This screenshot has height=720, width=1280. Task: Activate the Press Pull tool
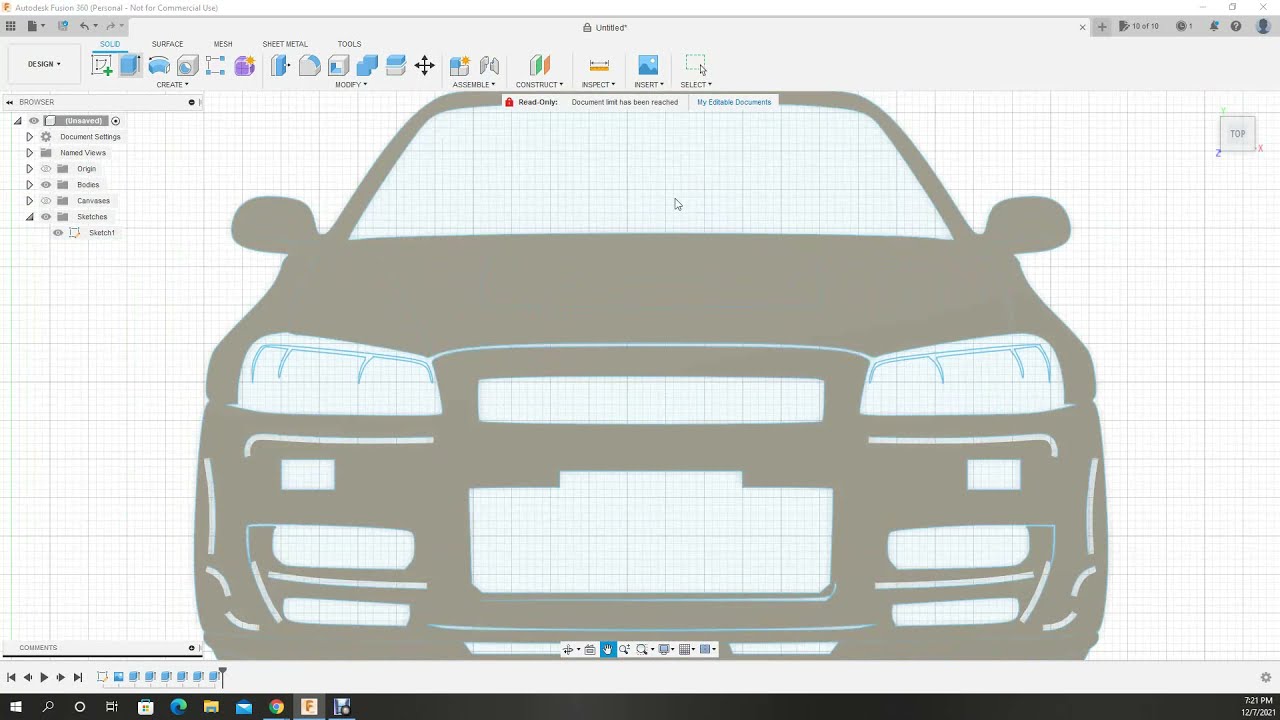coord(280,66)
